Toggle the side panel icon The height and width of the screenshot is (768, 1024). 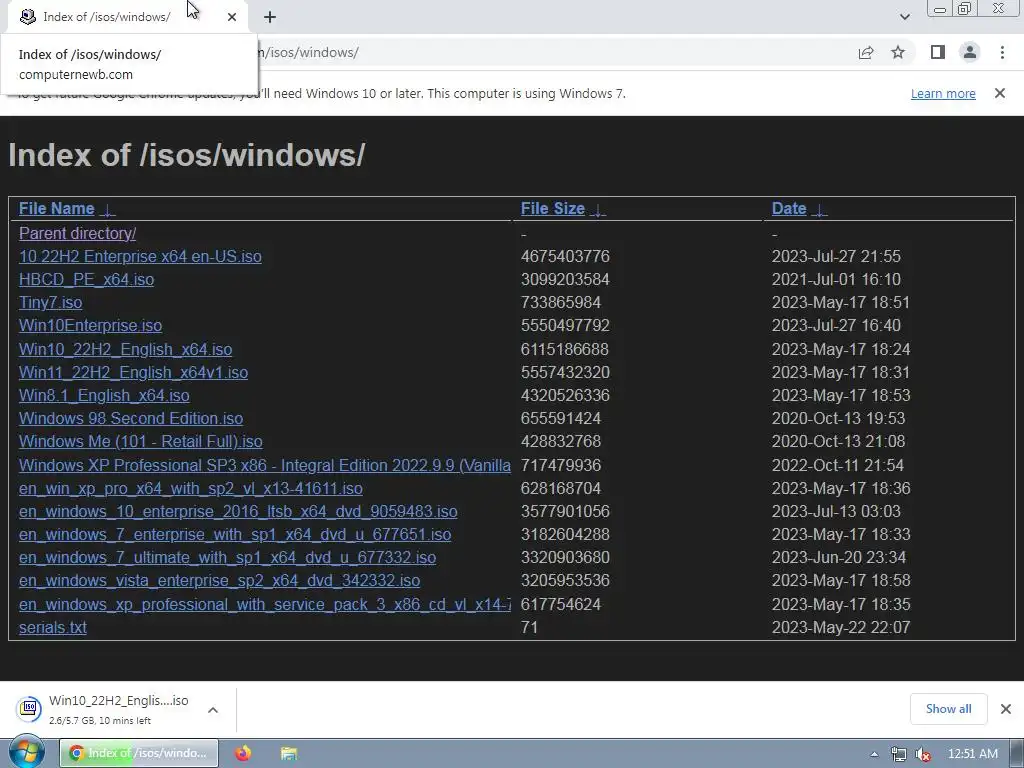tap(938, 52)
